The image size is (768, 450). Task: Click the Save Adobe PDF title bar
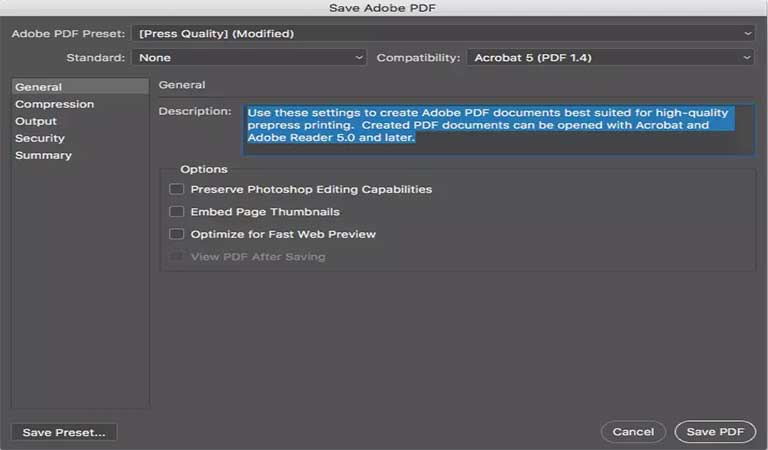[384, 8]
